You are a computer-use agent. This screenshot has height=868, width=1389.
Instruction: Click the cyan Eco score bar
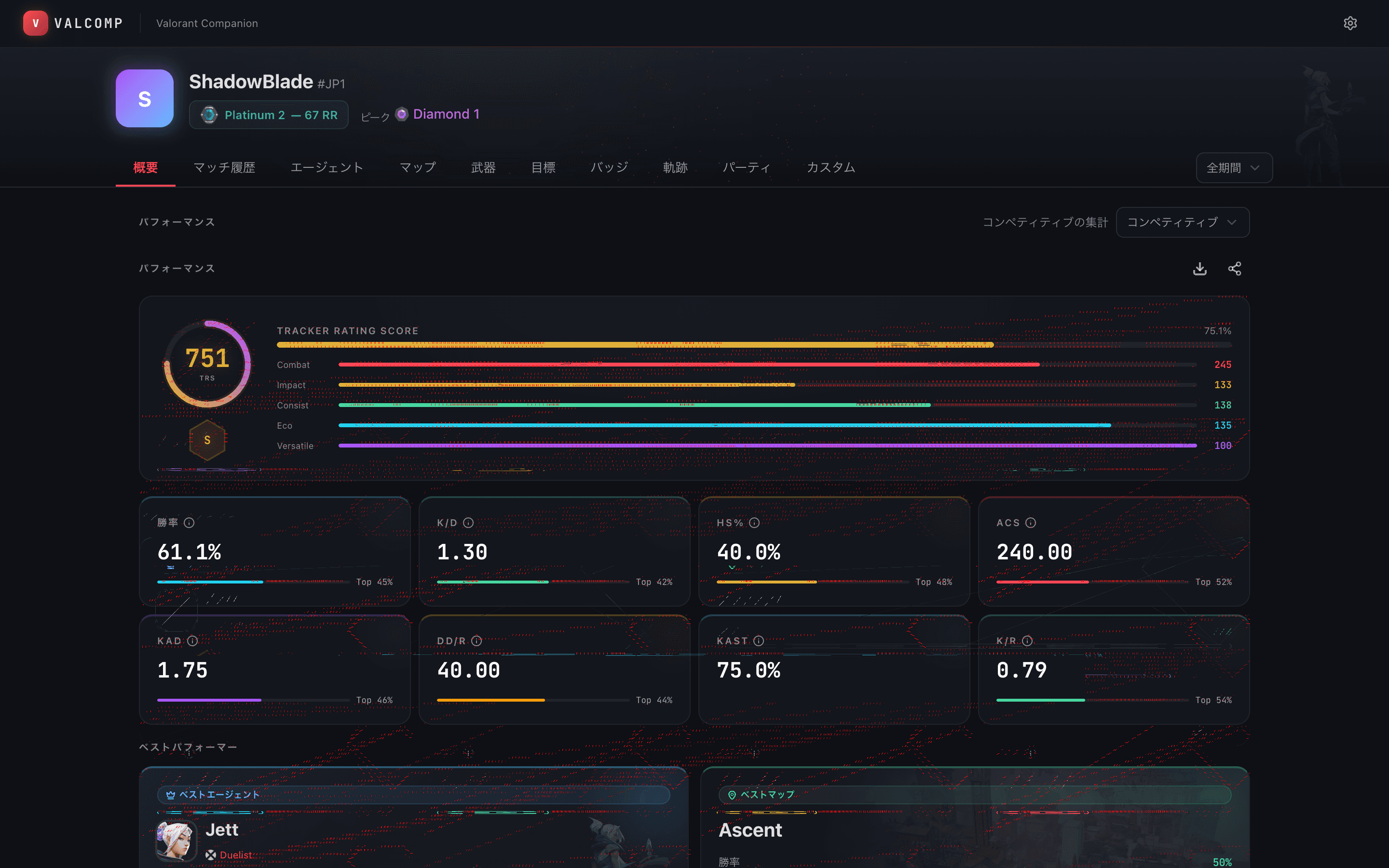point(724,425)
